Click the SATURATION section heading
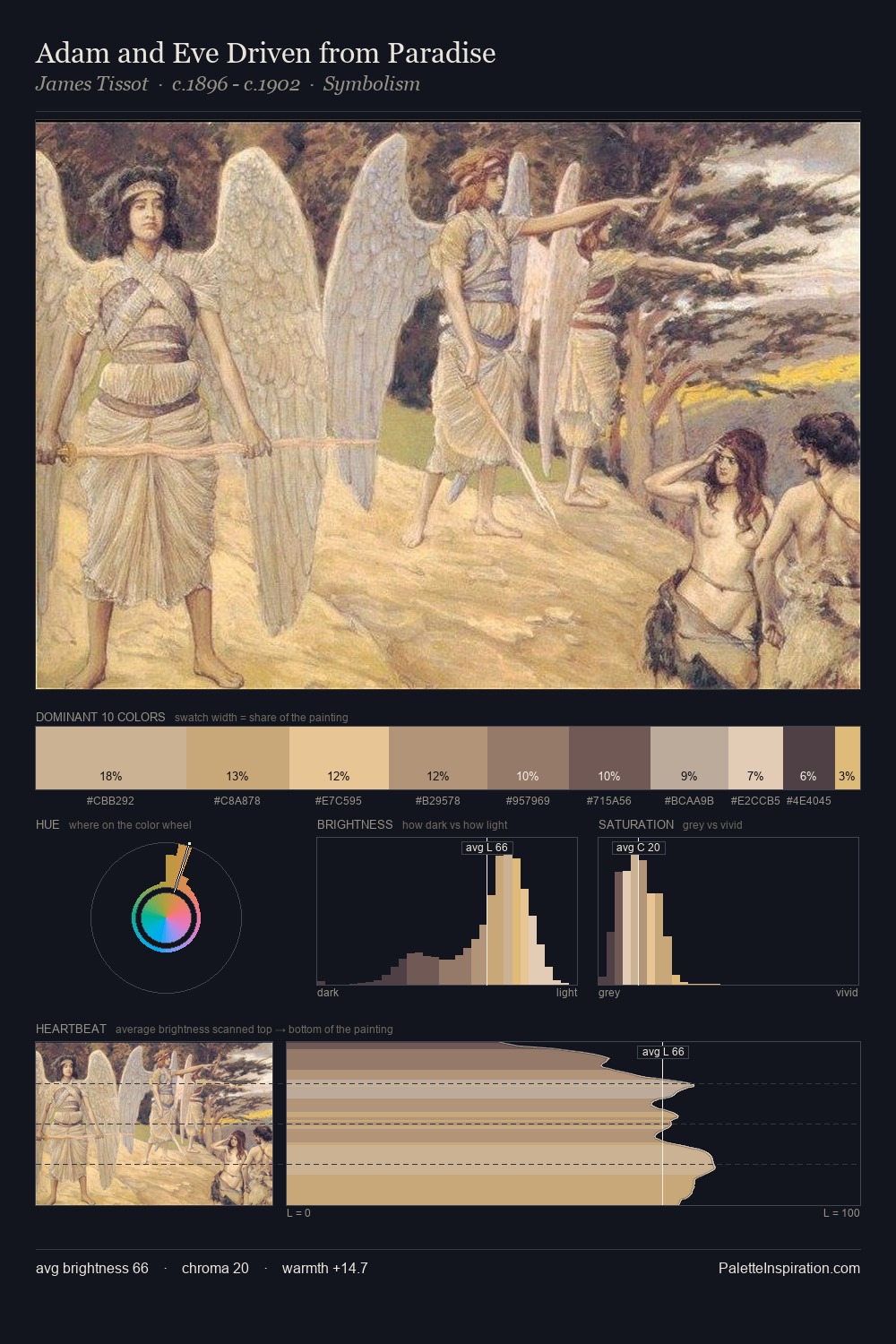Screen dimensions: 896x1344 pos(636,824)
